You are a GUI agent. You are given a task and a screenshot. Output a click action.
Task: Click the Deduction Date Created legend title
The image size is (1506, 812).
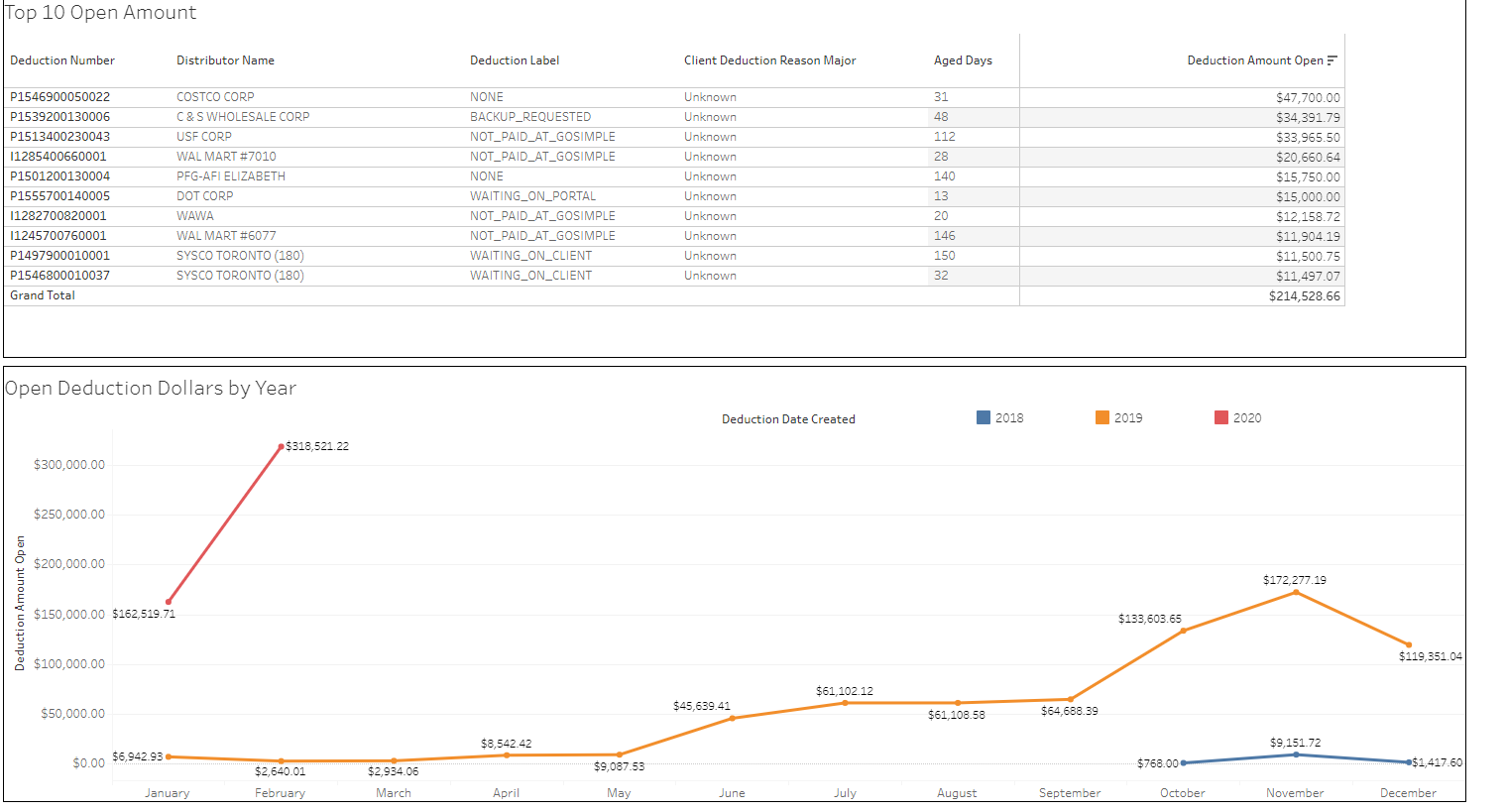coord(788,419)
